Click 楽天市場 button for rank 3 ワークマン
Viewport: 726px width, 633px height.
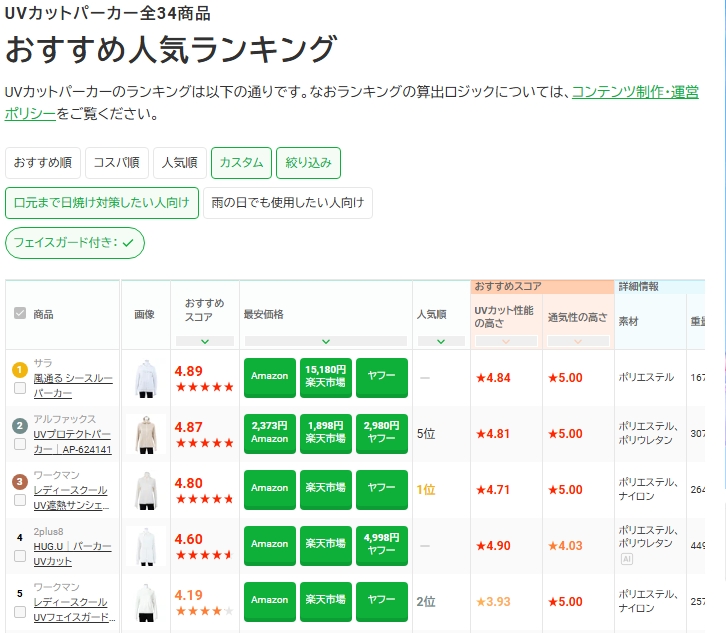(326, 489)
